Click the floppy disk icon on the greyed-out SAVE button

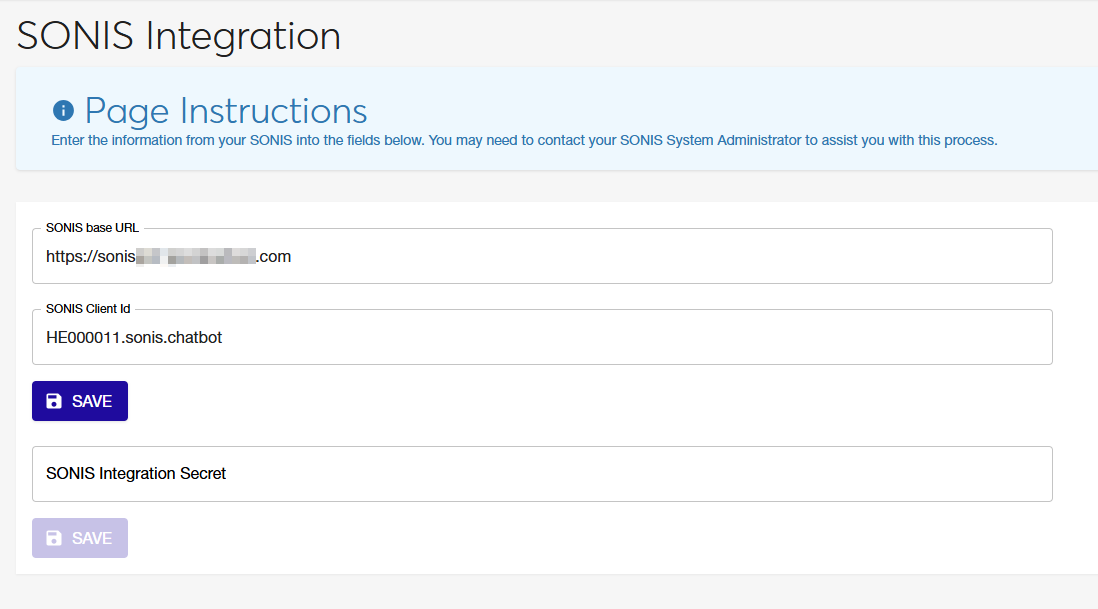54,538
